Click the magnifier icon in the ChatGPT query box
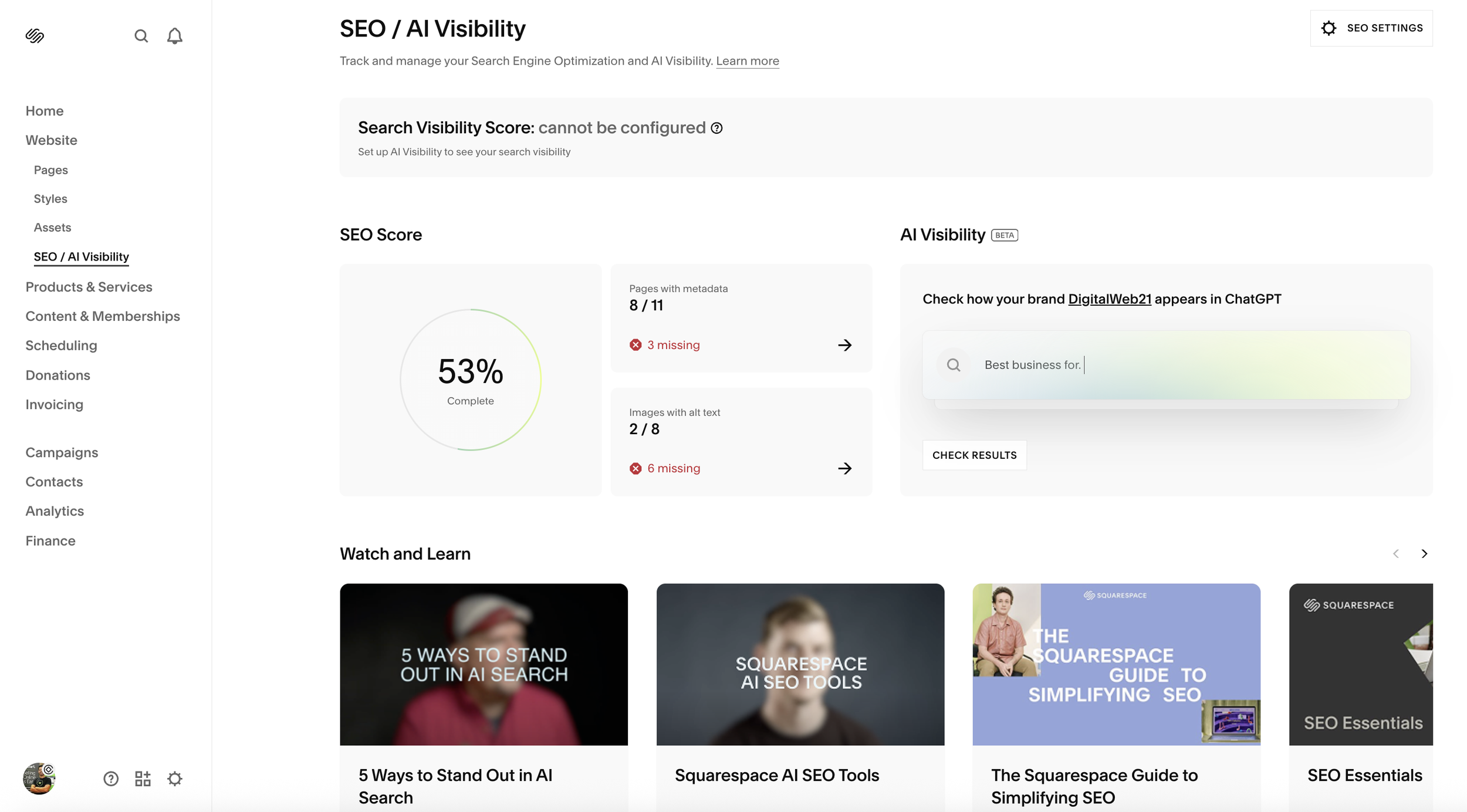Viewport: 1467px width, 812px height. (953, 364)
